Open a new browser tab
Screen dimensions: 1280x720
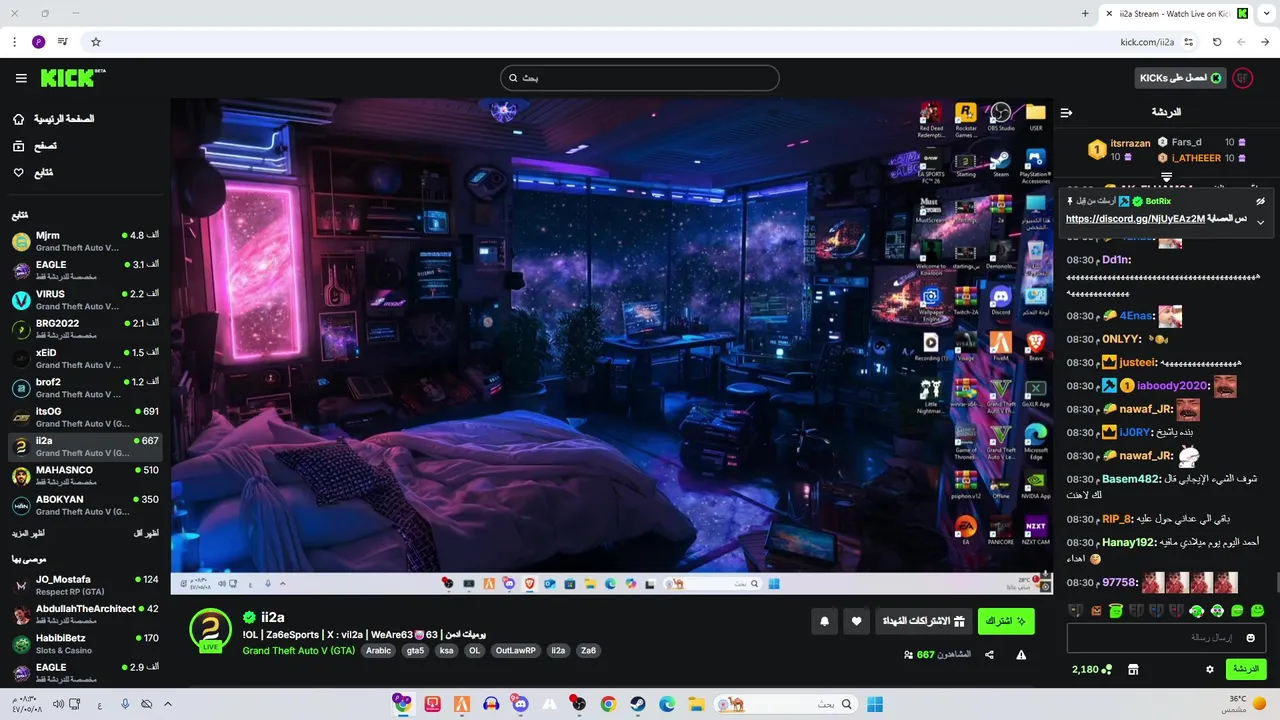1085,14
